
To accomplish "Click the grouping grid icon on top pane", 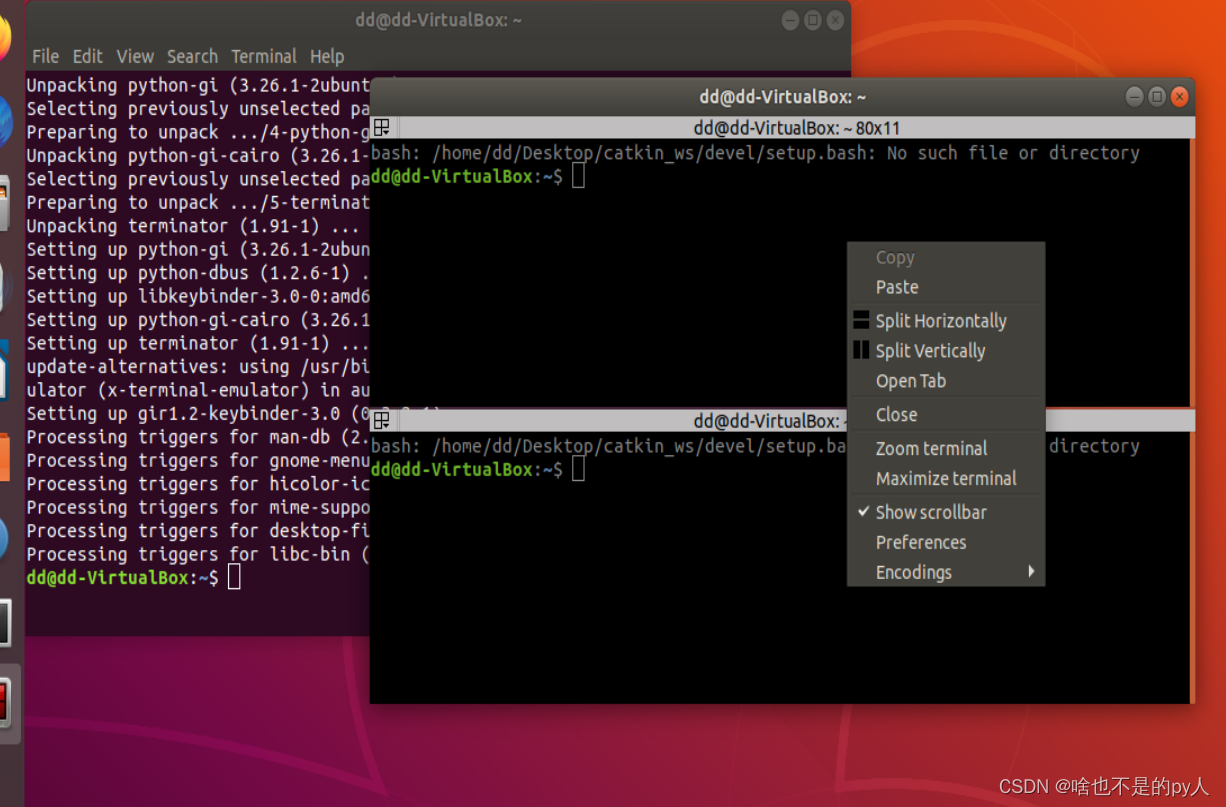I will point(383,127).
